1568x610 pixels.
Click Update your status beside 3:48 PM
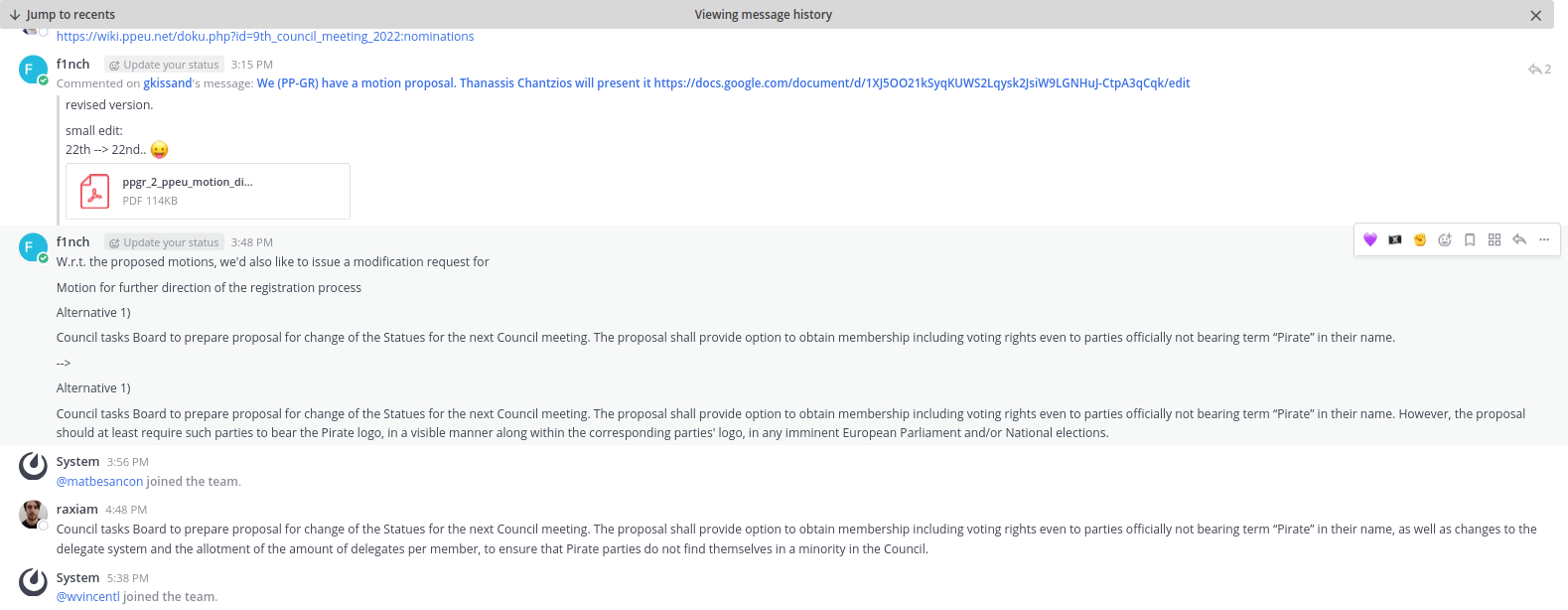click(x=164, y=242)
